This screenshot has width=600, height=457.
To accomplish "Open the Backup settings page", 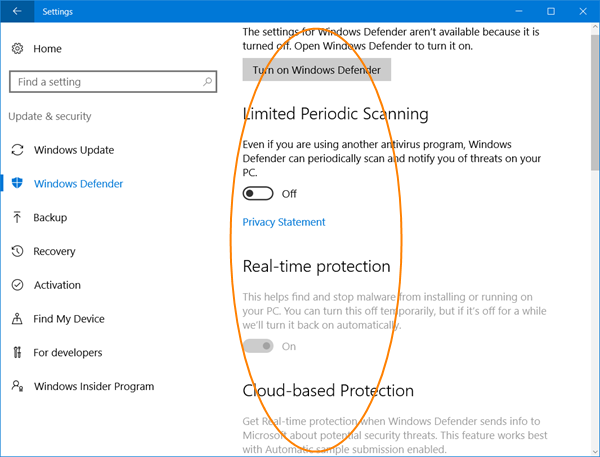I will pyautogui.click(x=50, y=218).
